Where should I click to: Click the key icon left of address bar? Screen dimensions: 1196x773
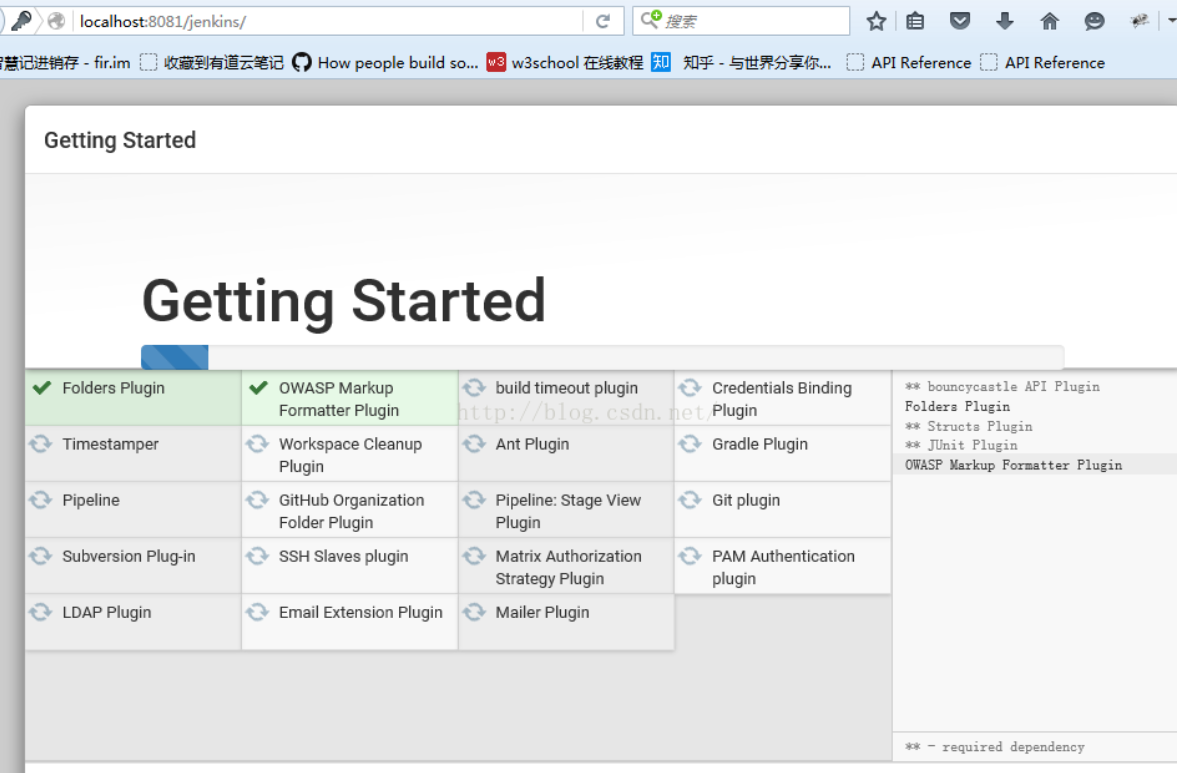pyautogui.click(x=21, y=21)
